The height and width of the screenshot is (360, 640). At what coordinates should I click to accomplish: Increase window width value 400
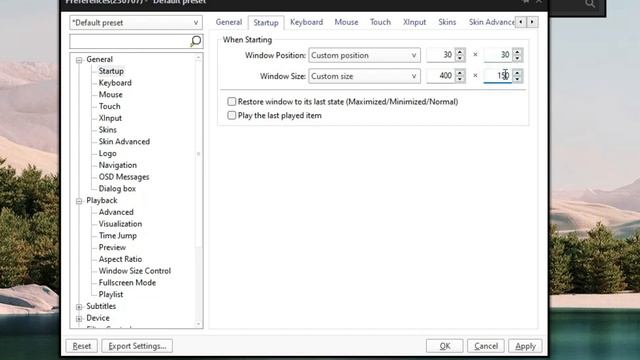click(460, 72)
